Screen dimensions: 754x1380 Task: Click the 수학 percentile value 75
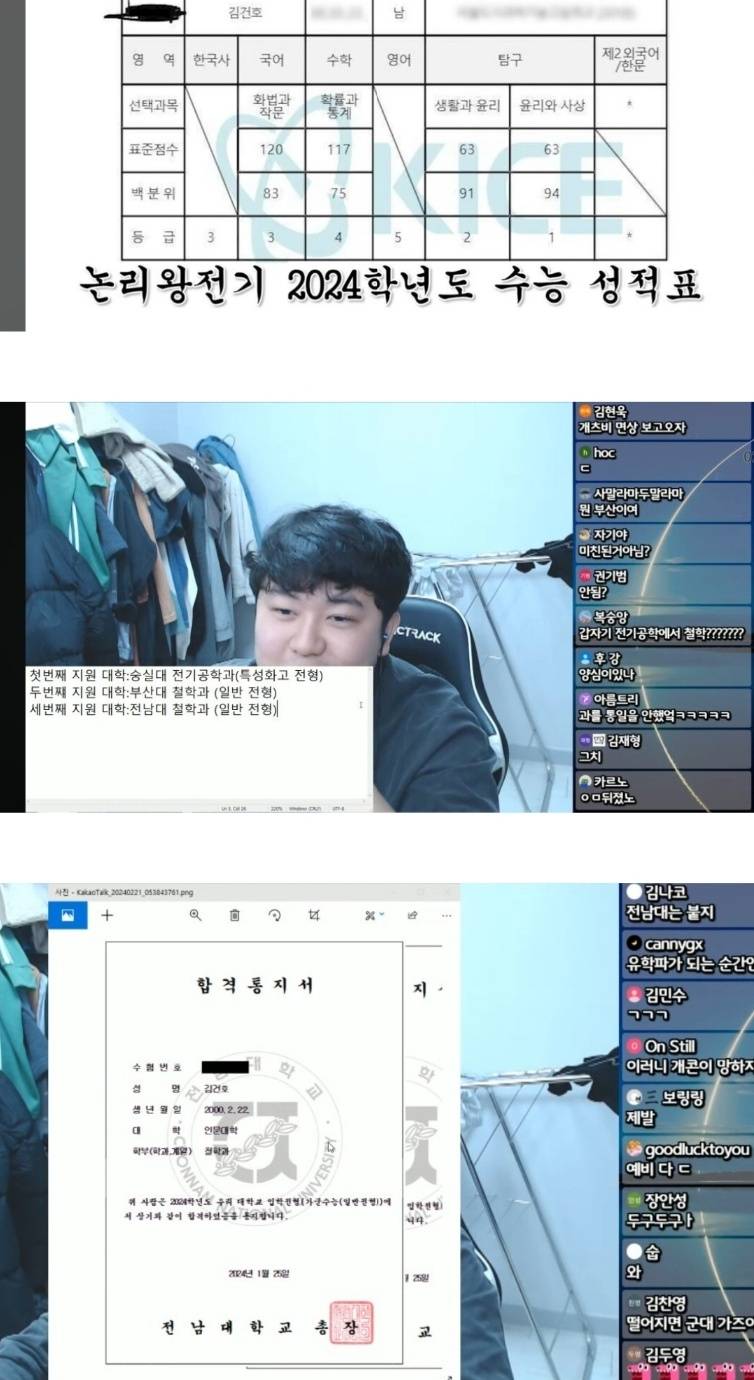339,193
